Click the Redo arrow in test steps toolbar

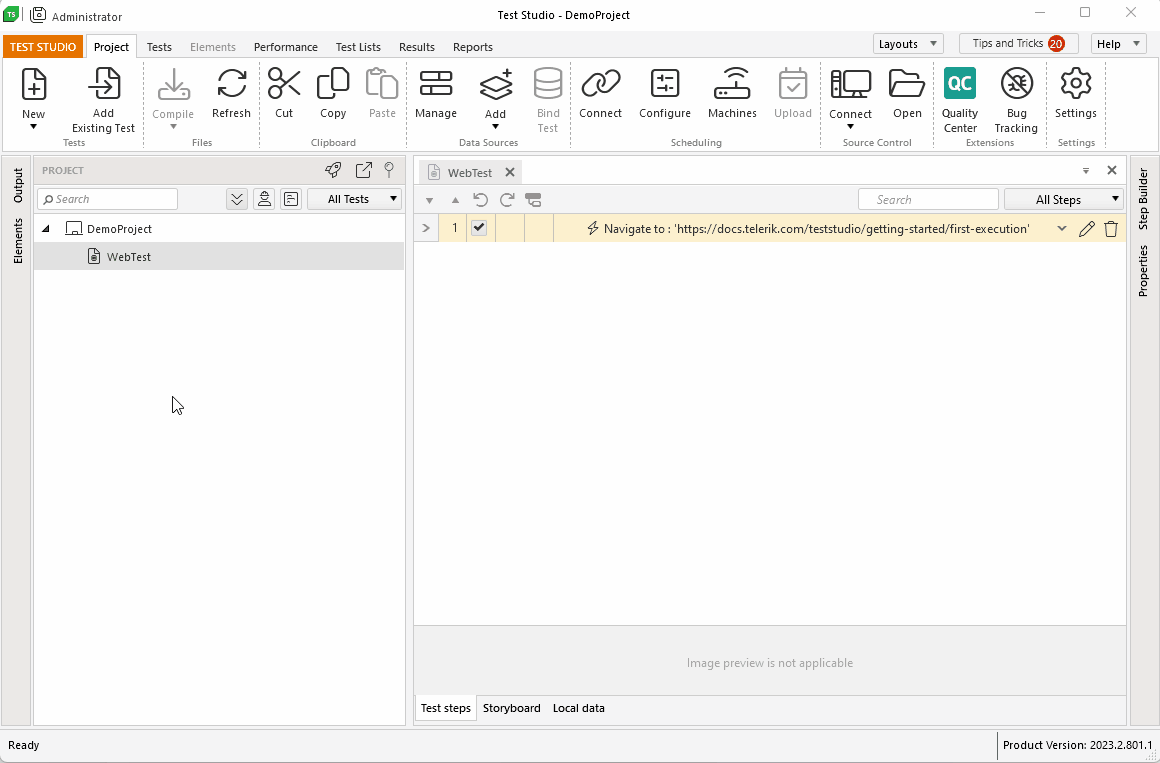coord(507,200)
